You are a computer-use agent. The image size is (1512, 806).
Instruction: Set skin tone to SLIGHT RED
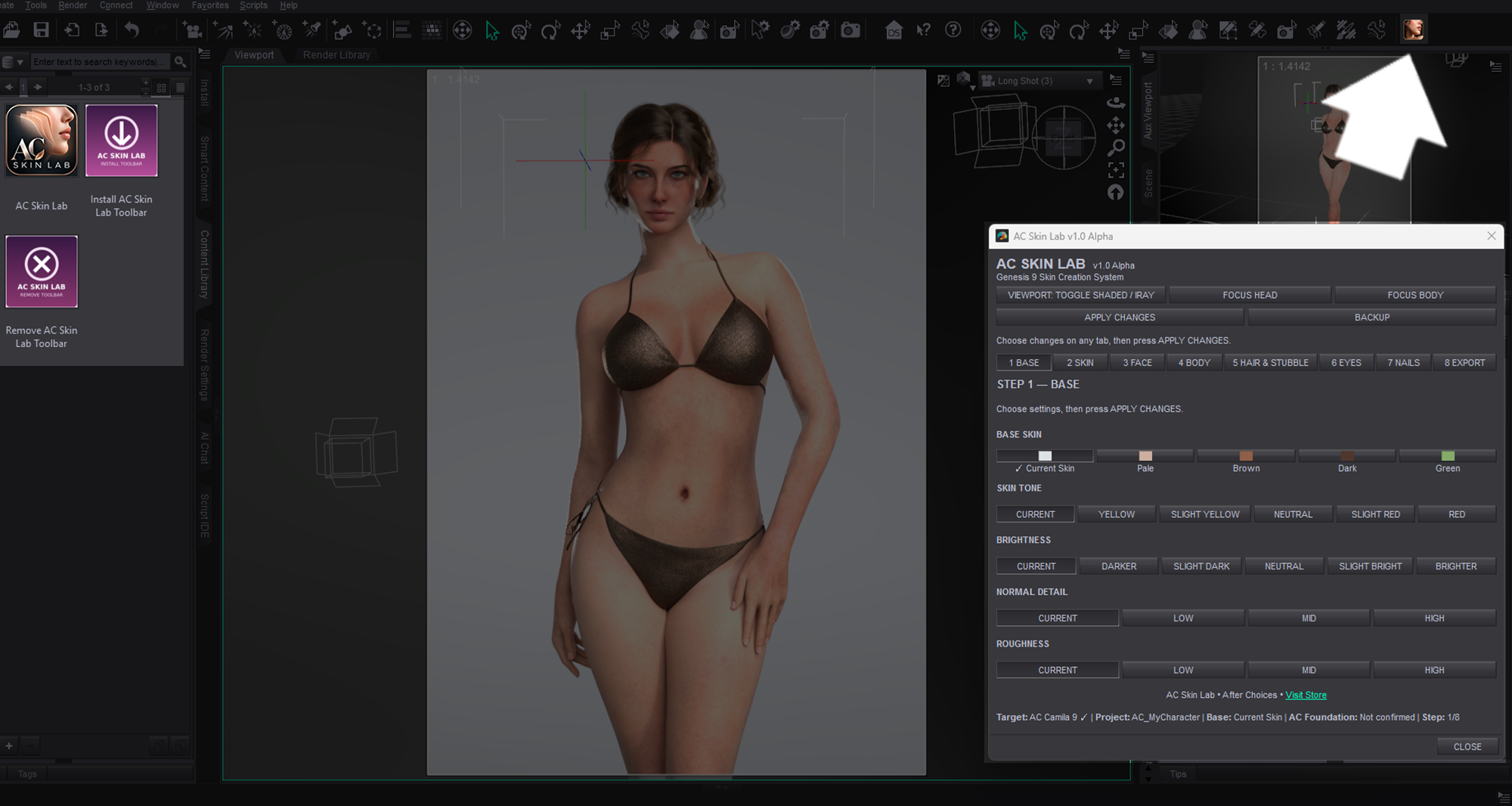pos(1375,514)
